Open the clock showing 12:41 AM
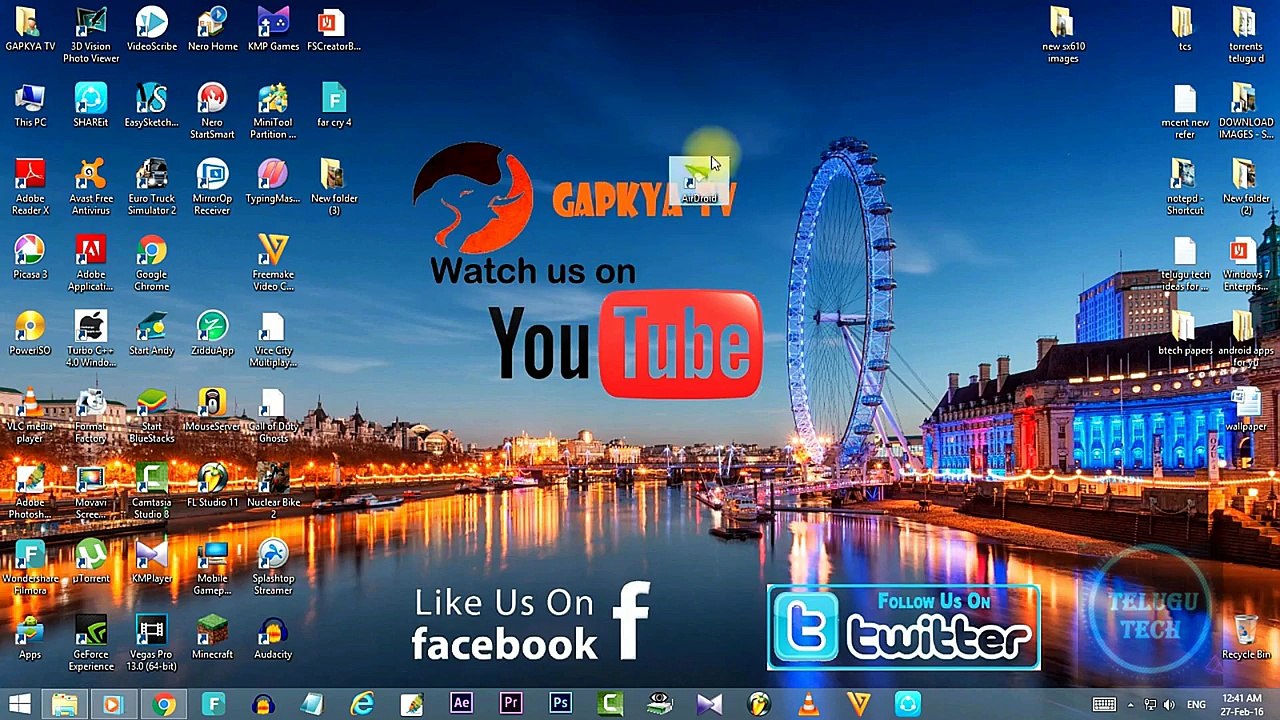The image size is (1280, 720). (x=1240, y=704)
